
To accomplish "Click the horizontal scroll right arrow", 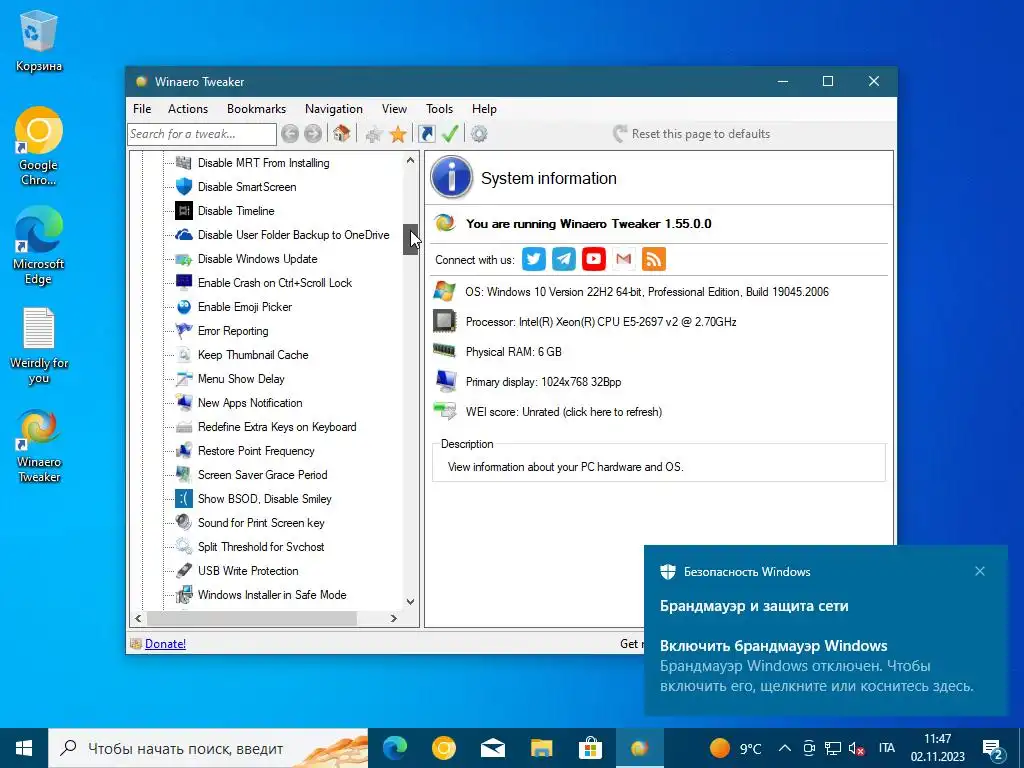I will click(393, 618).
